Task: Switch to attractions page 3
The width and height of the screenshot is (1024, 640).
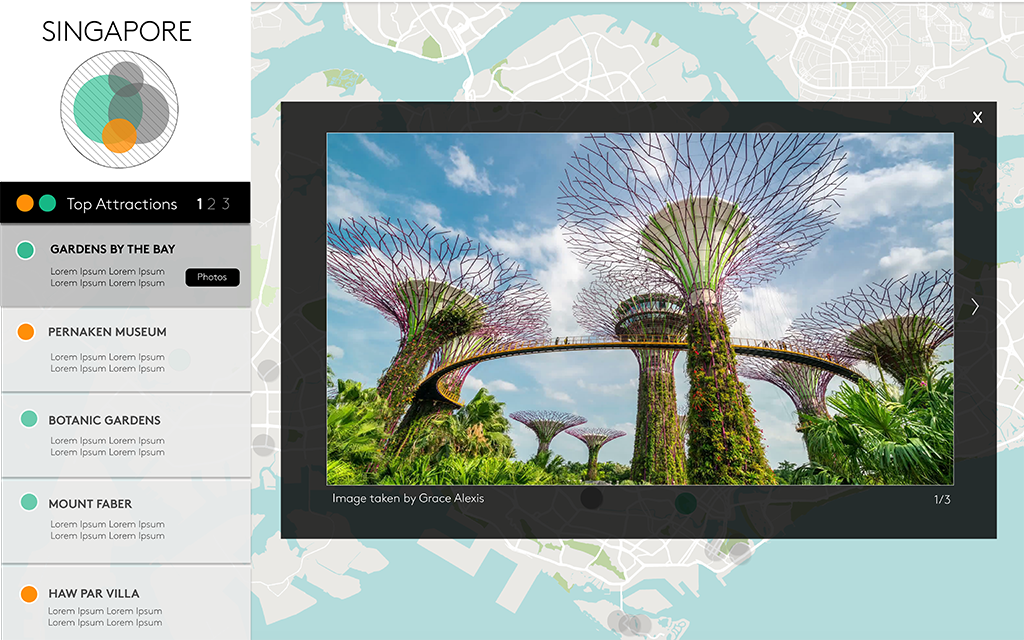Action: coord(225,204)
